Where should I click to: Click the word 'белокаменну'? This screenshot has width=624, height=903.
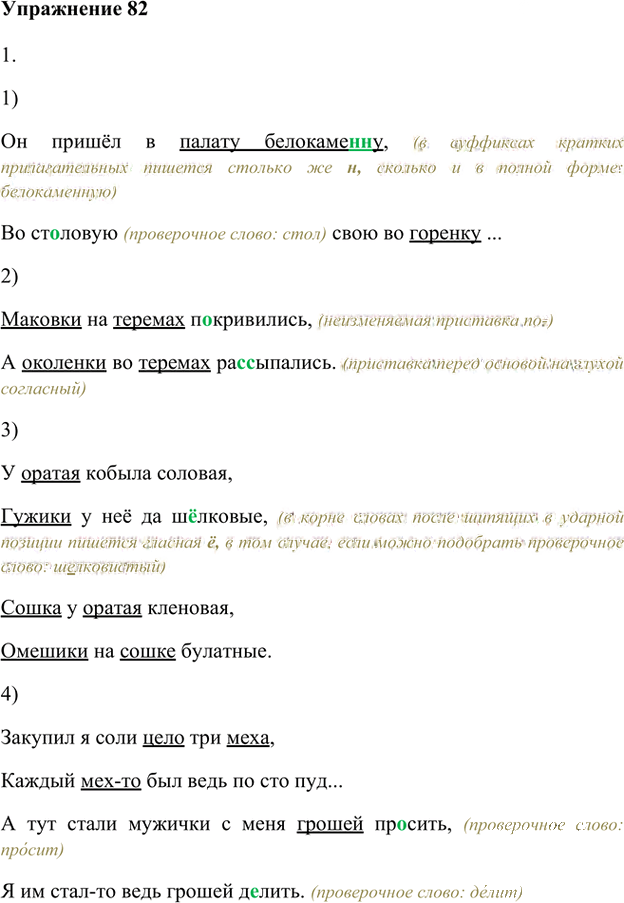pos(324,142)
